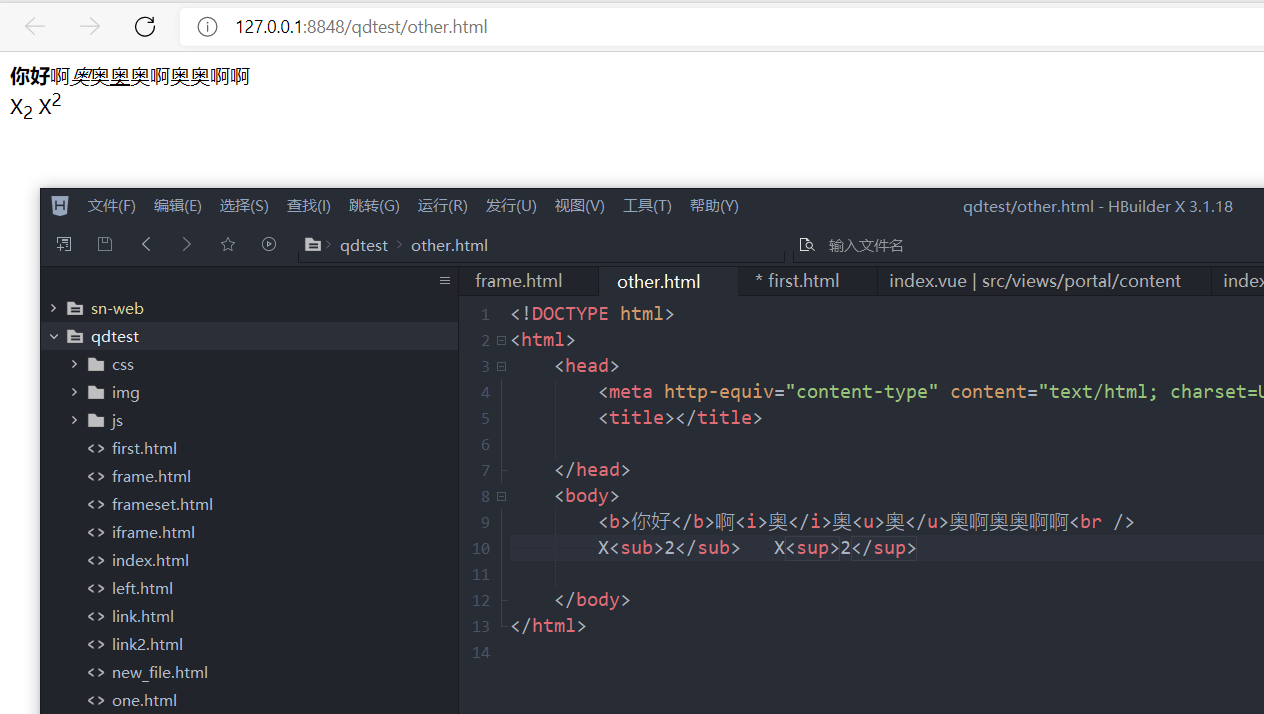Open the 运行(R) menu

(x=443, y=206)
